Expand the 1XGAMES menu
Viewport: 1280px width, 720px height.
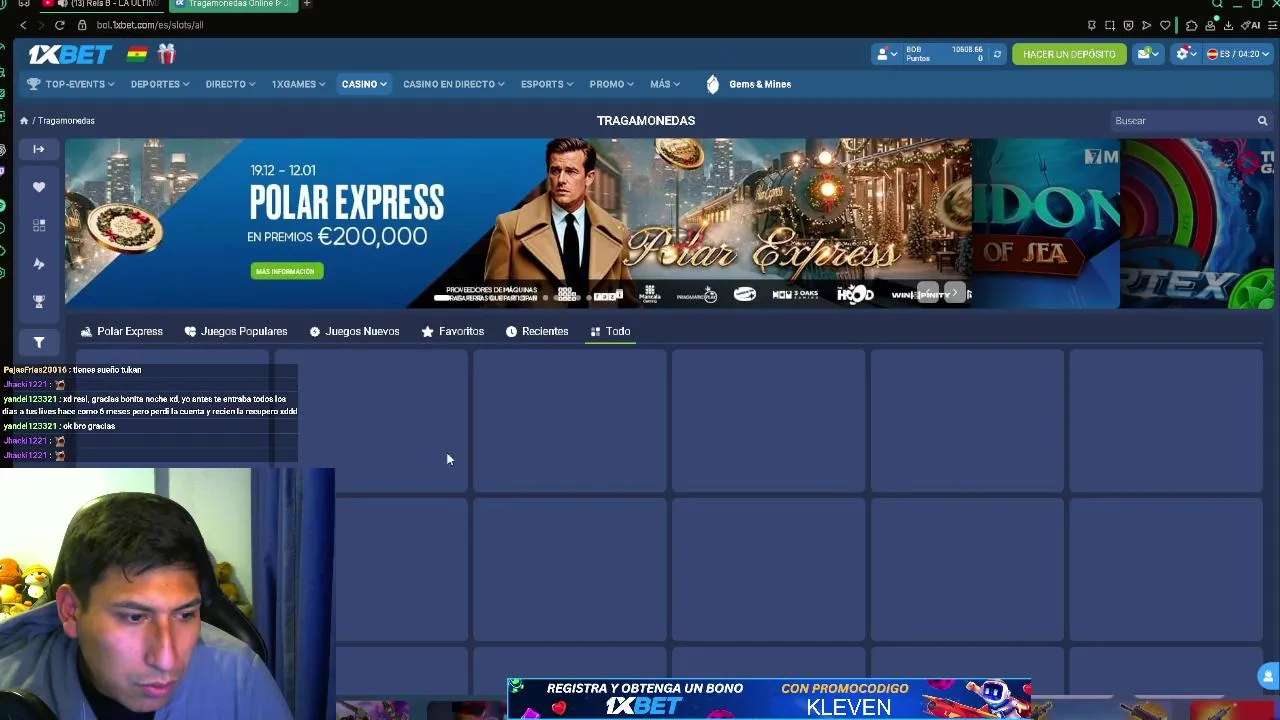tap(298, 85)
